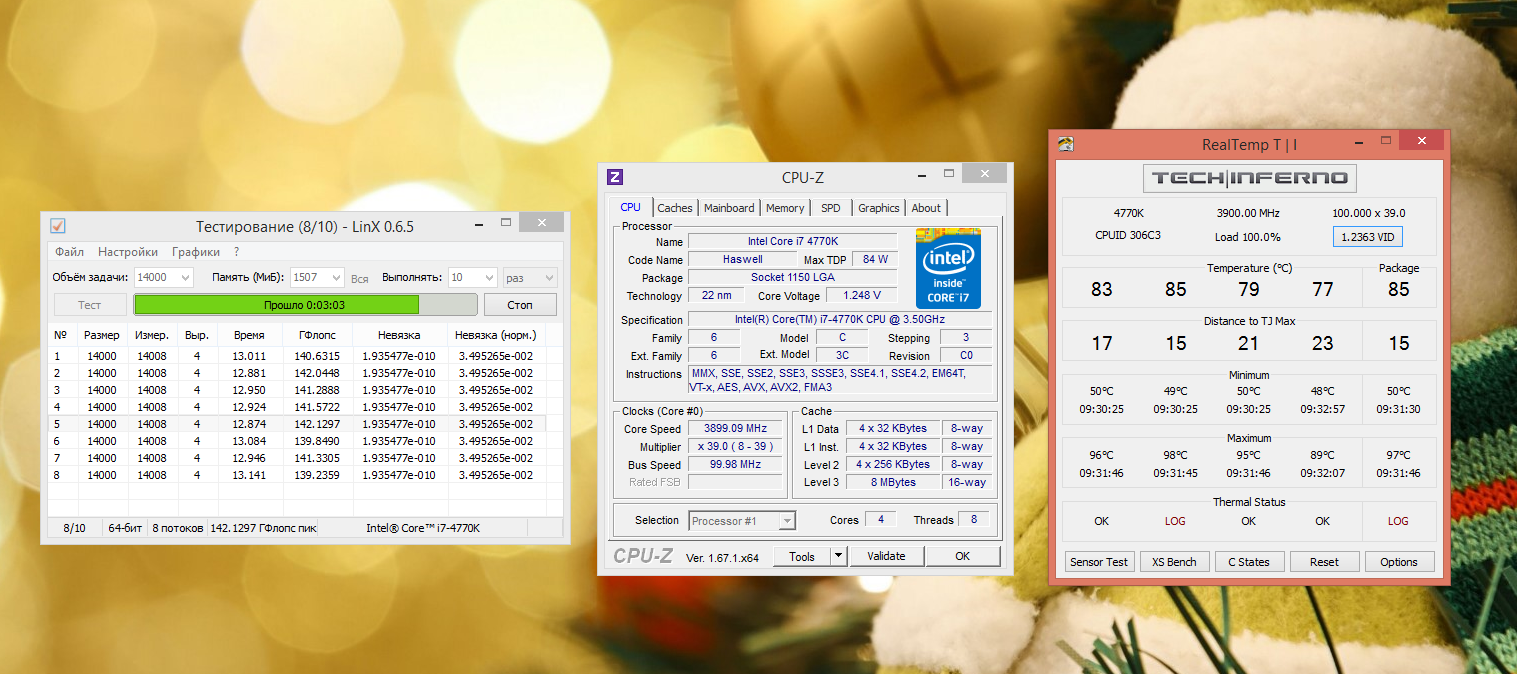This screenshot has width=1517, height=674.
Task: Stop the test with the Стоп button
Action: click(520, 305)
